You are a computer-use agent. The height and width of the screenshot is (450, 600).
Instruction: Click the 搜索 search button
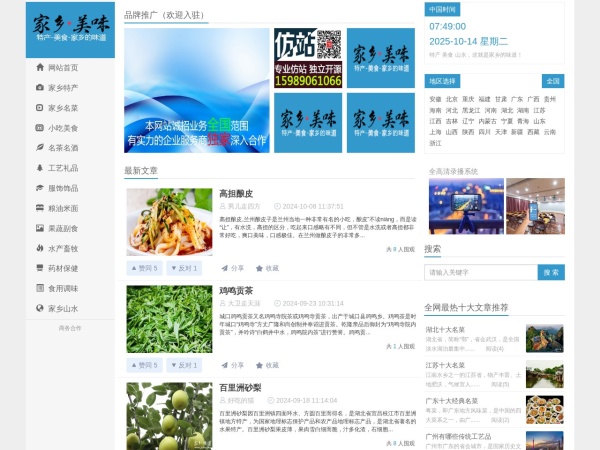(x=551, y=272)
